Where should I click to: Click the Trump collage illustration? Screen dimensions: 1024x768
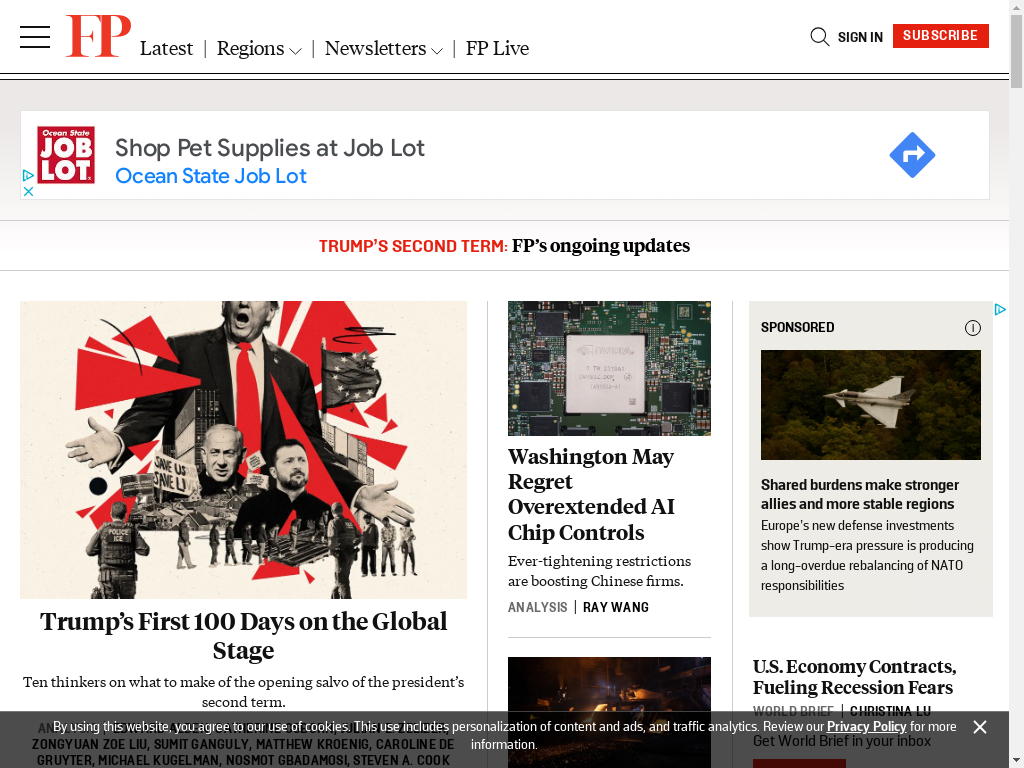[243, 450]
